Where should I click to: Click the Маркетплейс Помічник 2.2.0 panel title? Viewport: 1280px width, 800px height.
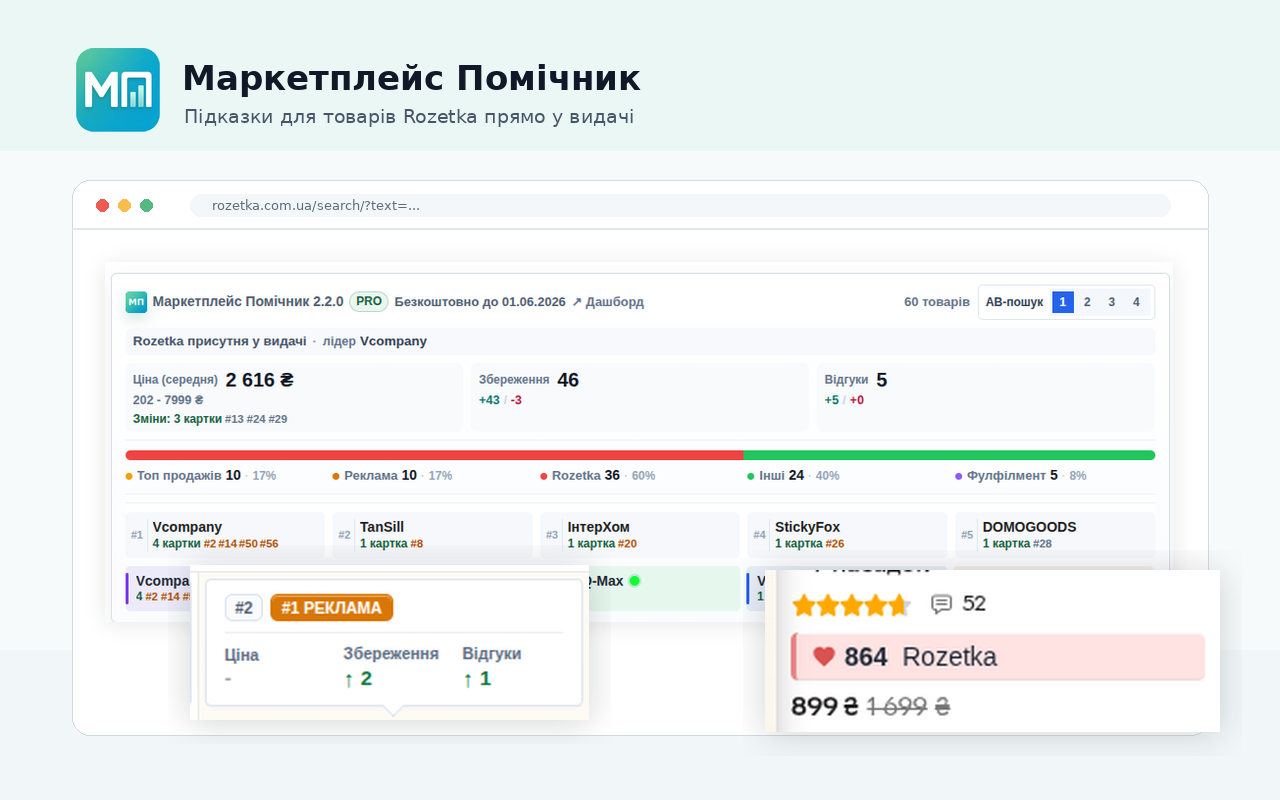click(248, 302)
